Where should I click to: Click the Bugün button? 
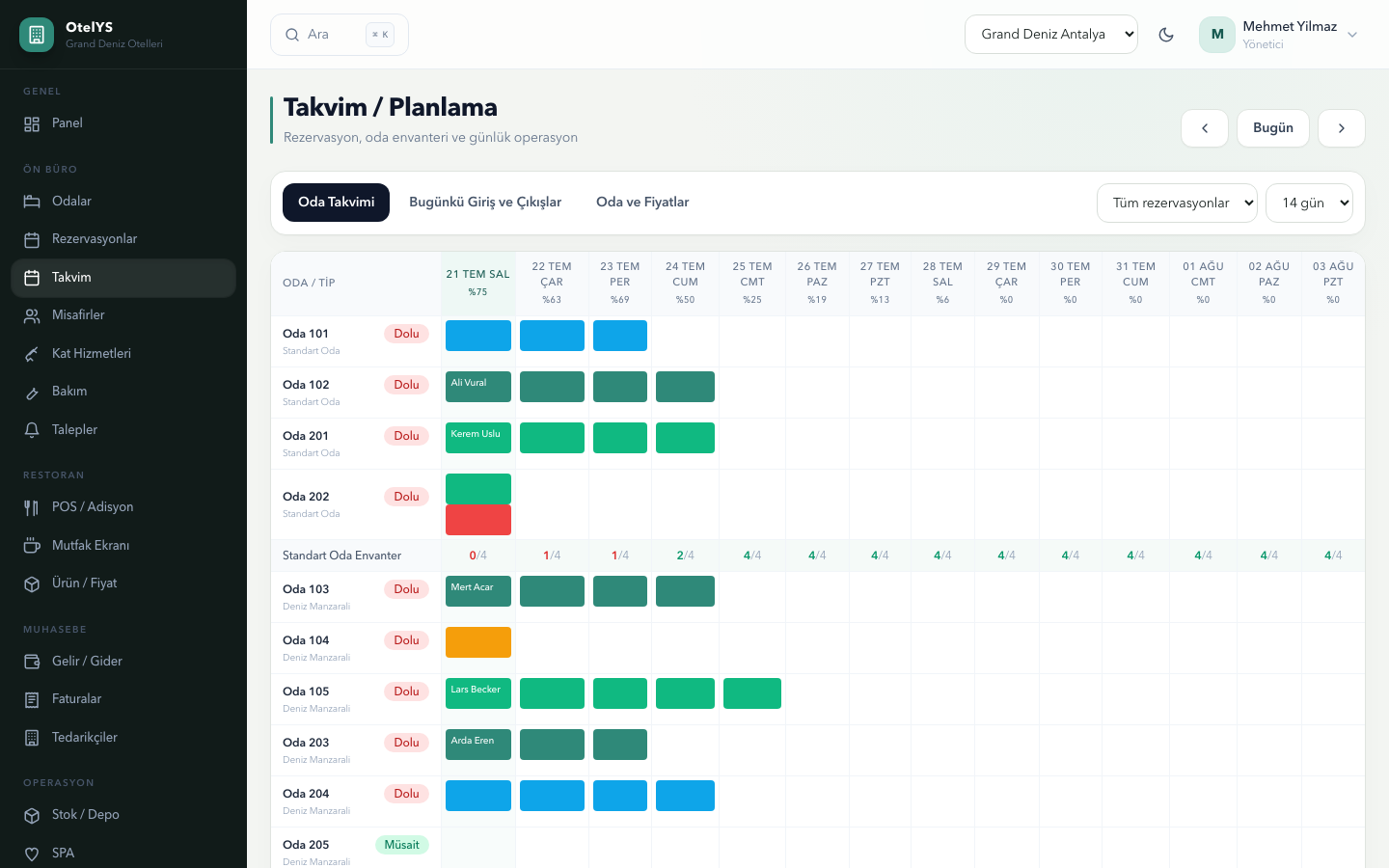click(1273, 128)
